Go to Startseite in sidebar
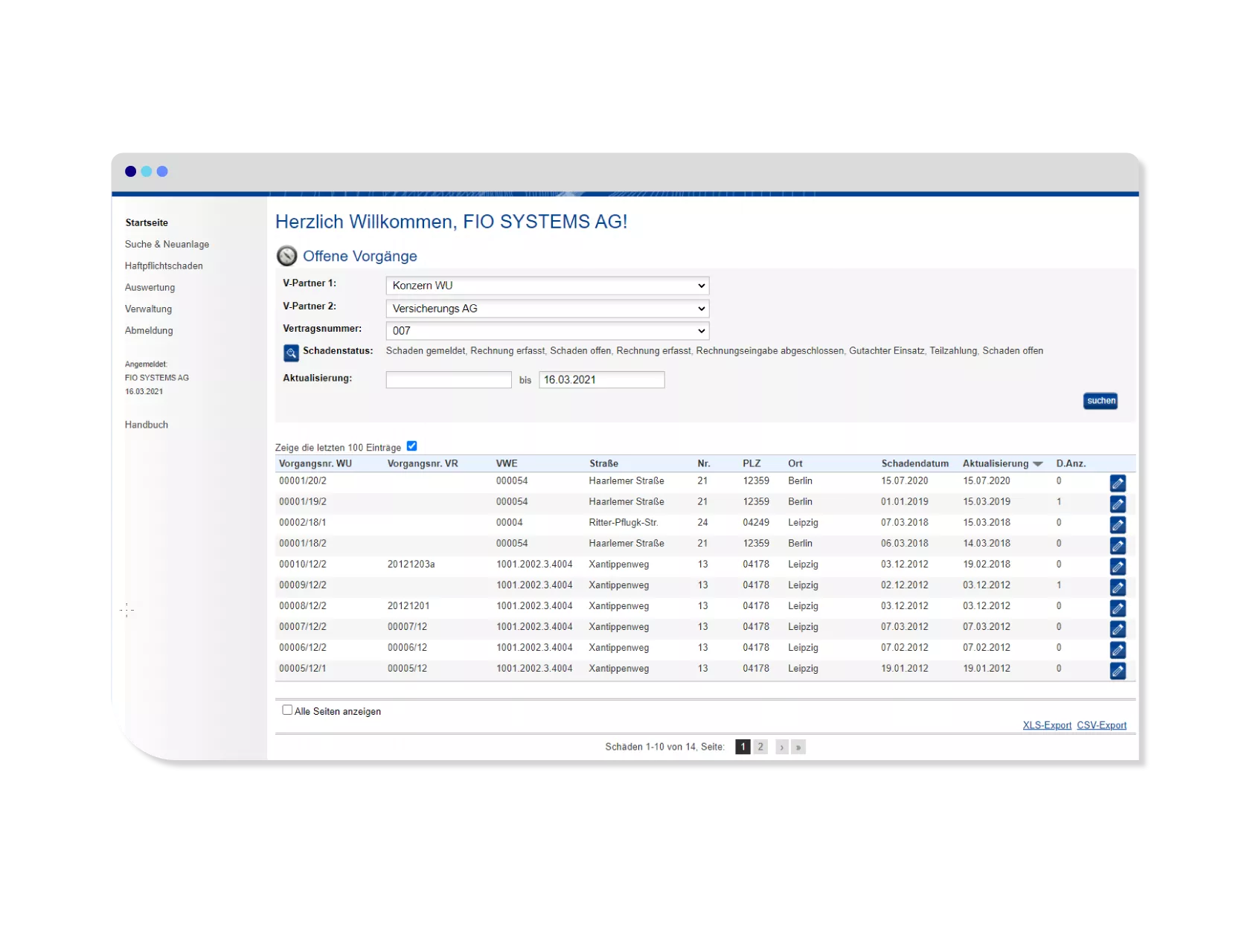Screen dimensions: 1250x952 (x=147, y=222)
